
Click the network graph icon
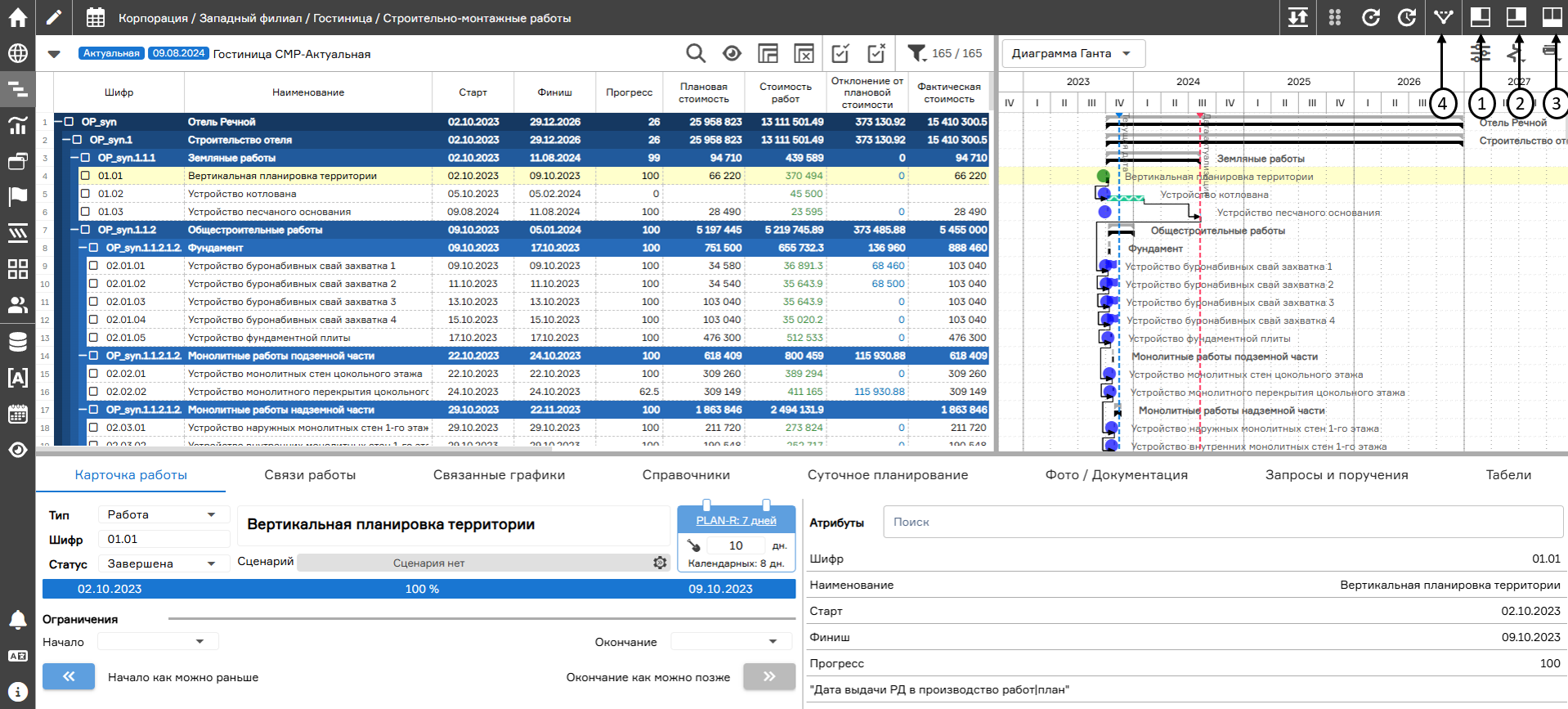[1443, 16]
